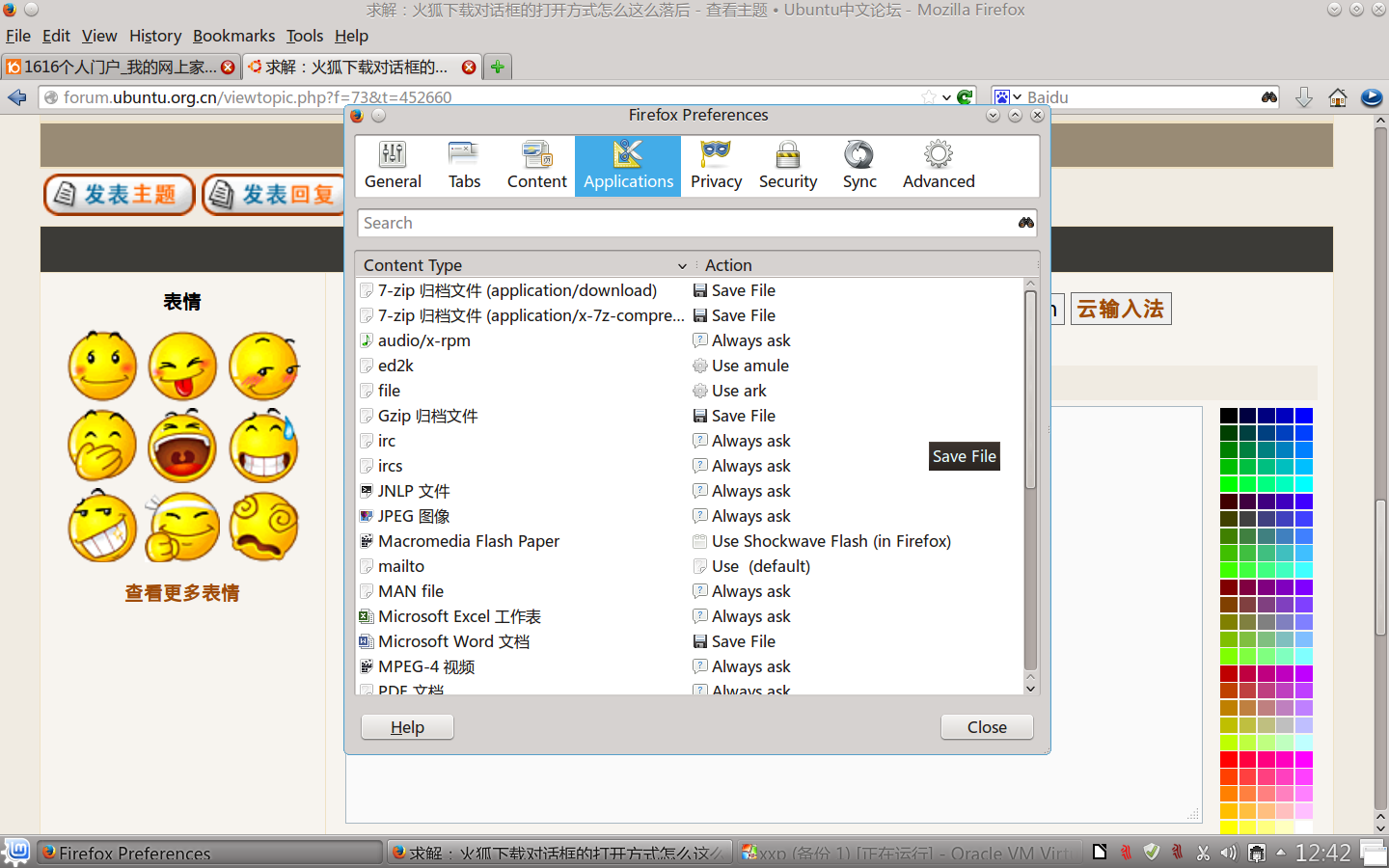
Task: Open action for mailto Use (default)
Action: click(857, 566)
